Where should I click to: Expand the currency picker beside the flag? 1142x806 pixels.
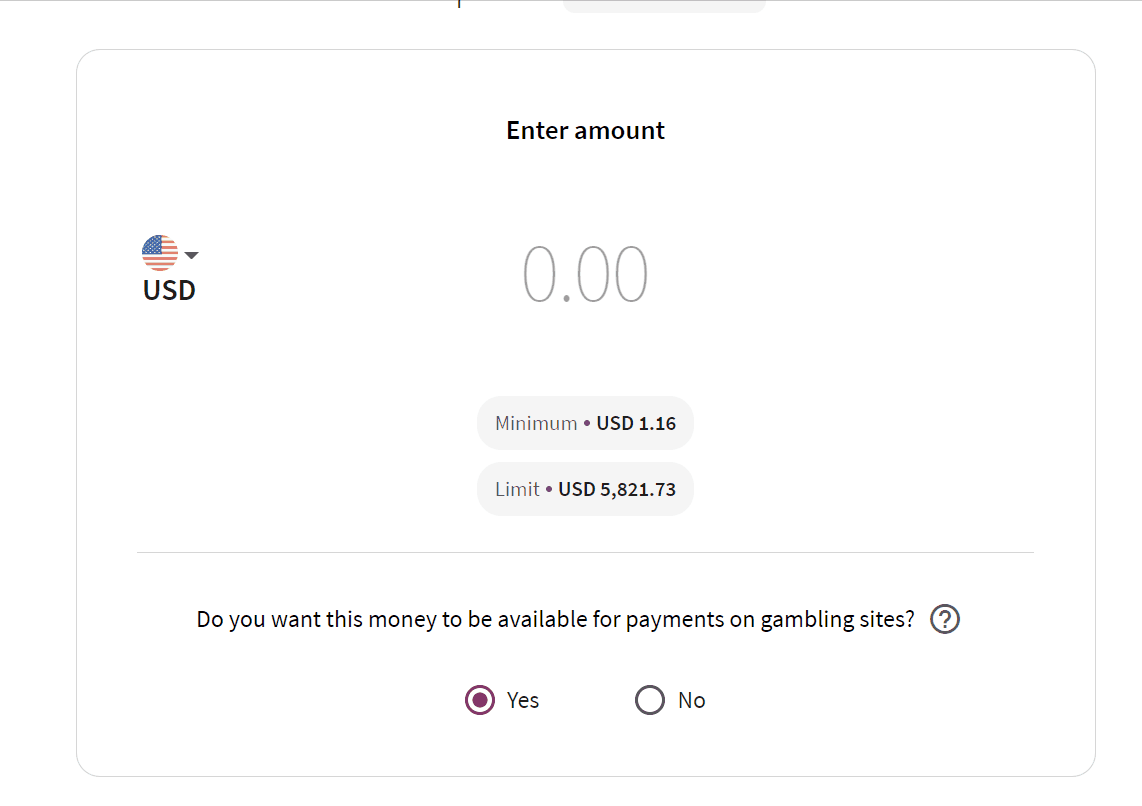pyautogui.click(x=191, y=254)
